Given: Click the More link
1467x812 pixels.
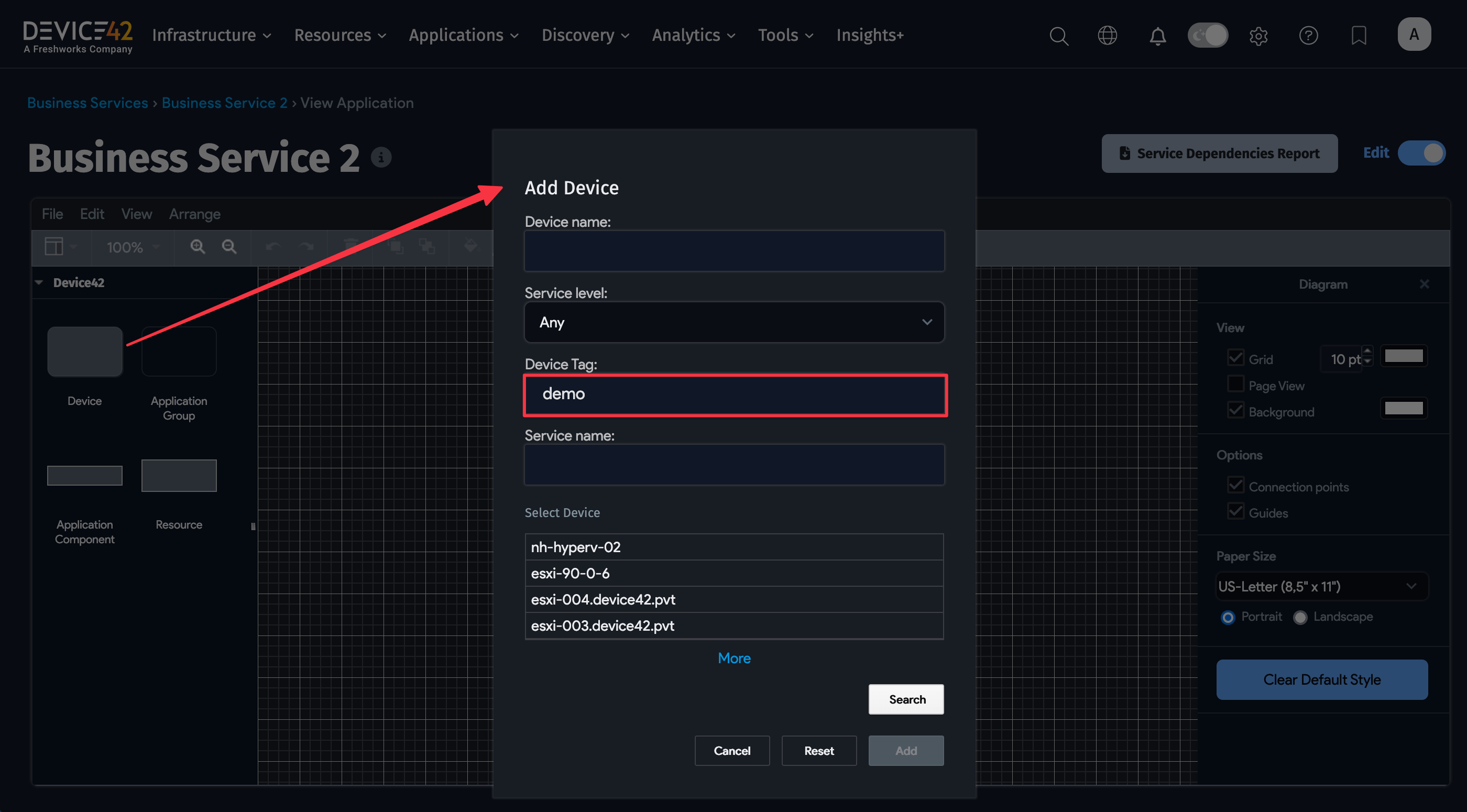Looking at the screenshot, I should 734,659.
